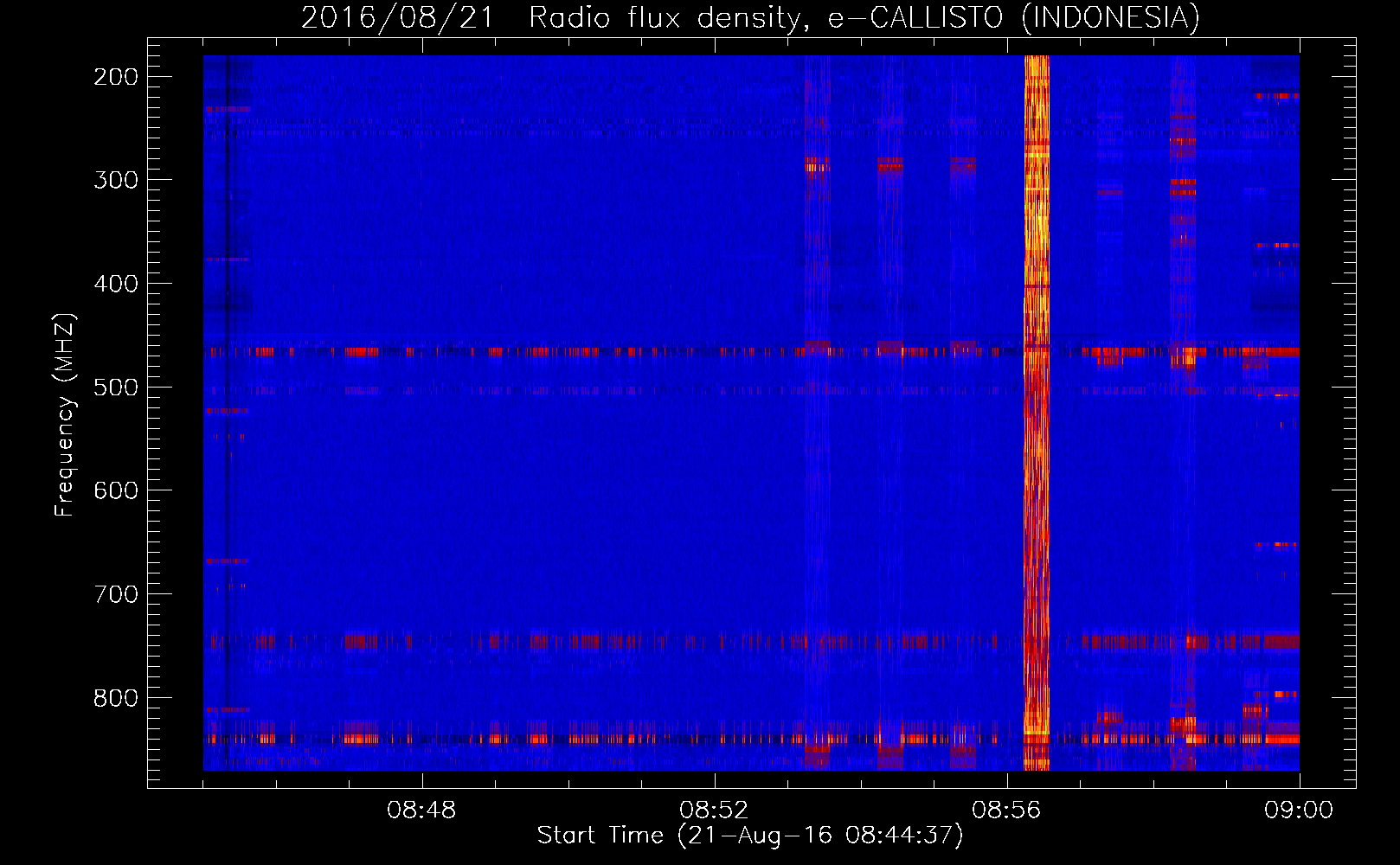This screenshot has width=1400, height=865.
Task: Click the 700 frequency tick label
Action: click(x=116, y=594)
